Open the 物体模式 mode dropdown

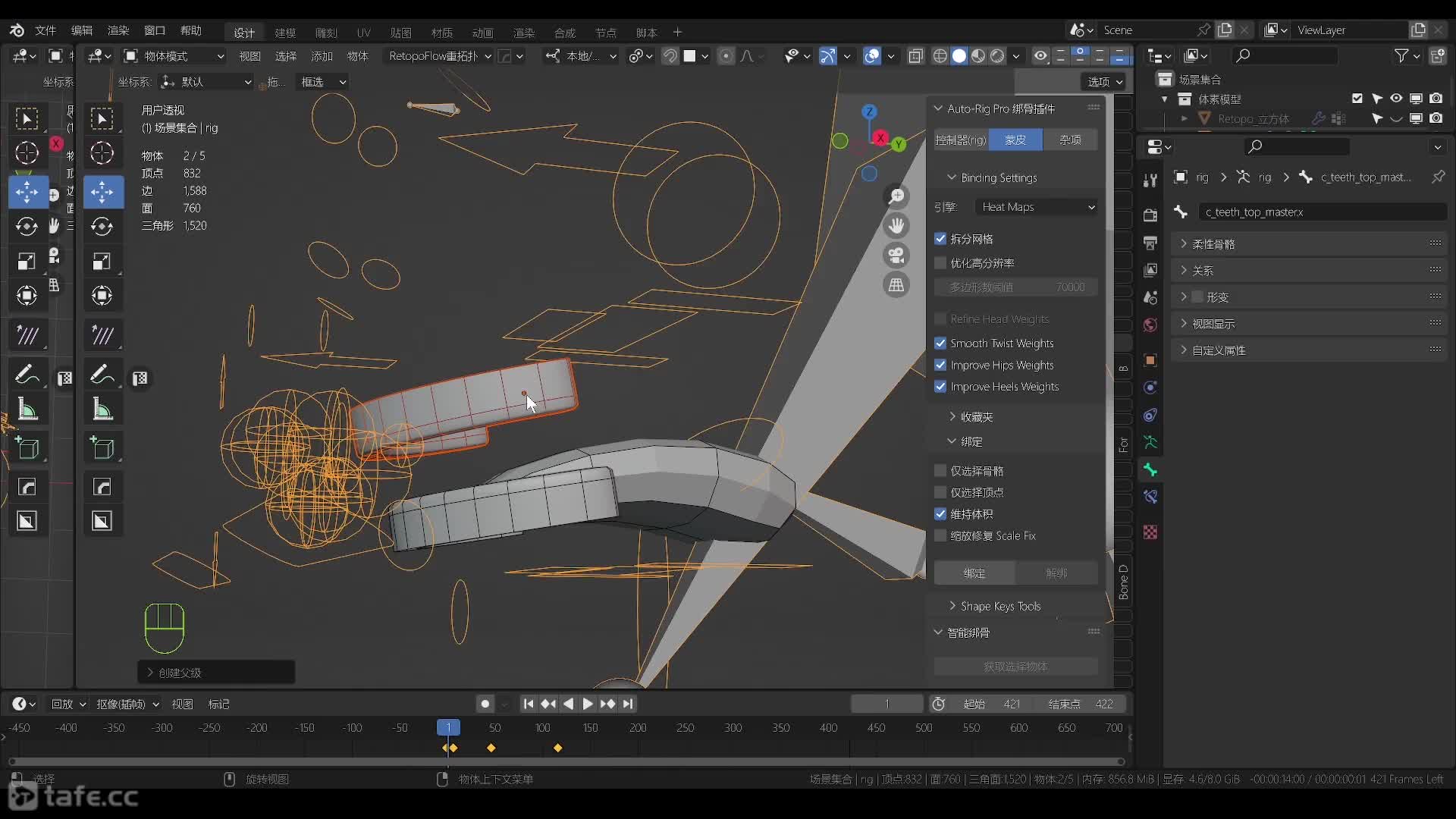pos(174,56)
